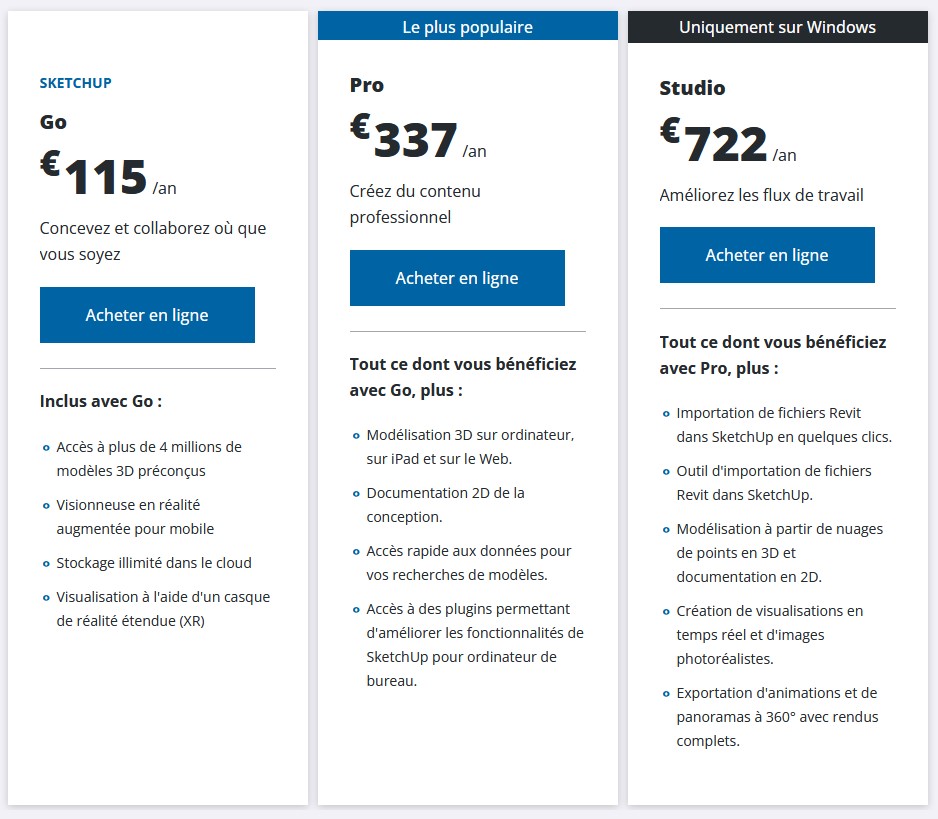Click the Le plus populaire banner
The image size is (938, 819).
click(468, 27)
